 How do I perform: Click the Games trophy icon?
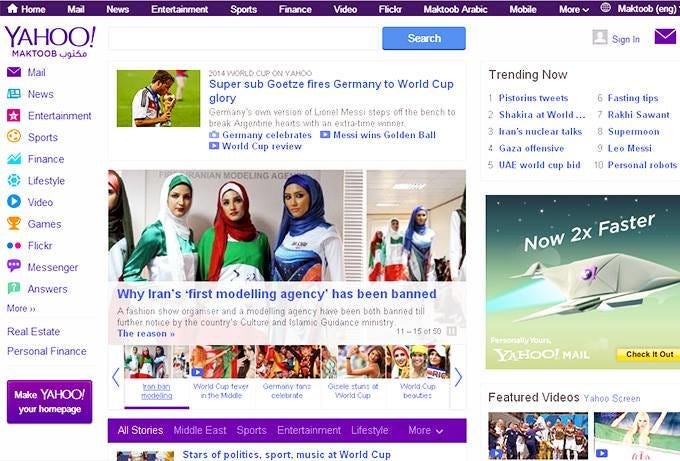click(14, 223)
